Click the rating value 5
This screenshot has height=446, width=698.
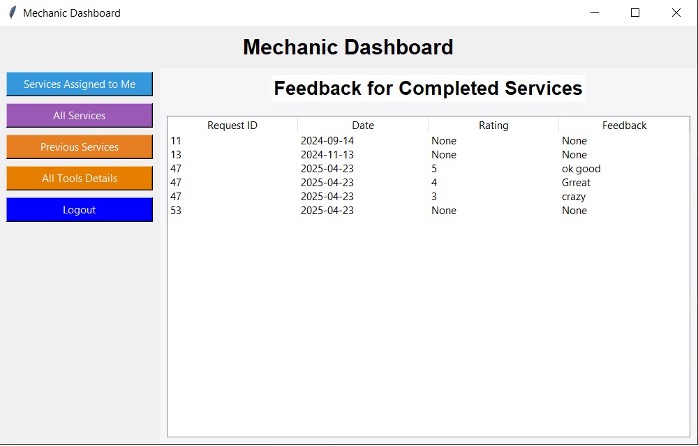coord(434,169)
